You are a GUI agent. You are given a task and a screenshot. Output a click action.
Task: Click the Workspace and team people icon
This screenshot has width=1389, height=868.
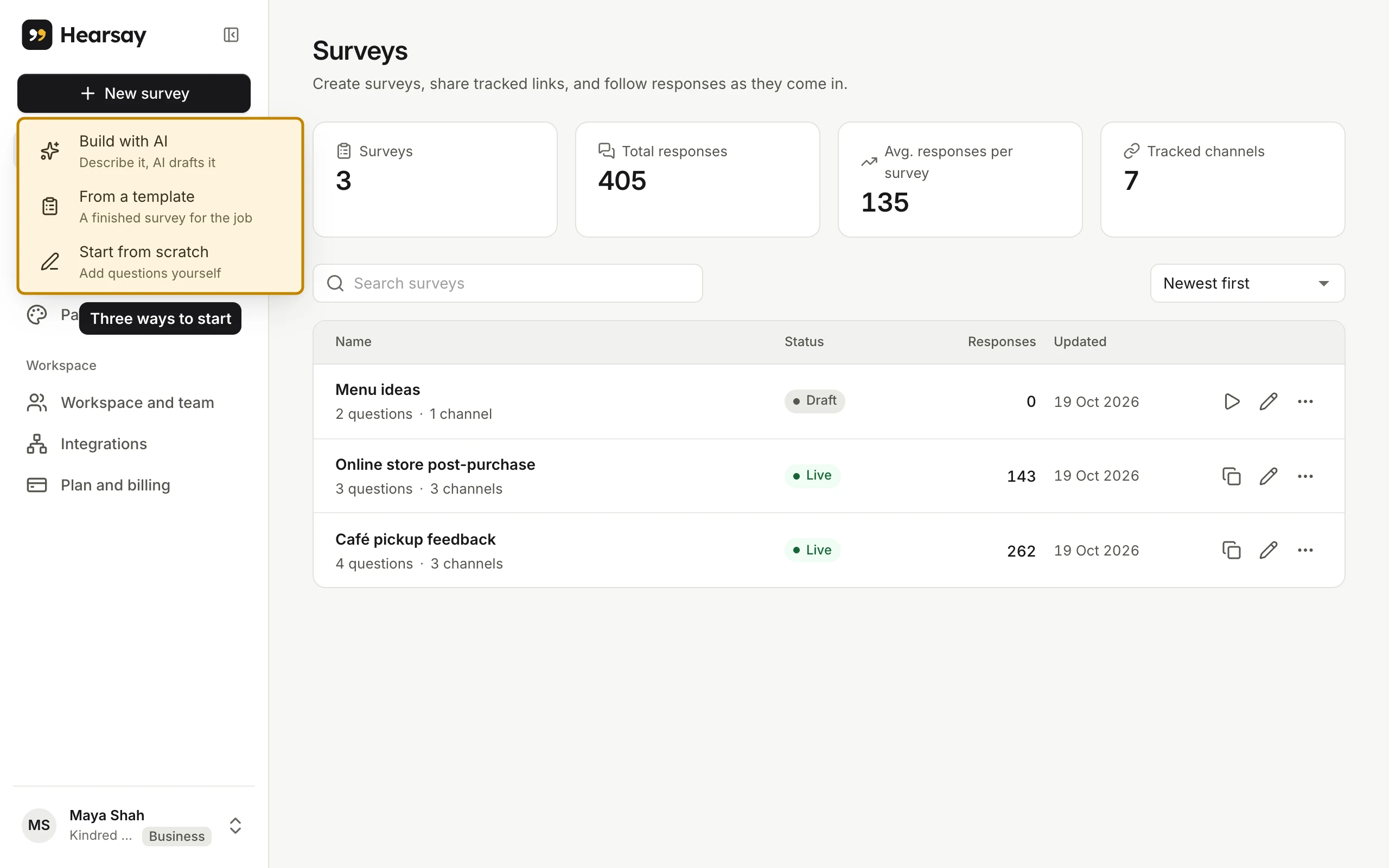coord(37,403)
